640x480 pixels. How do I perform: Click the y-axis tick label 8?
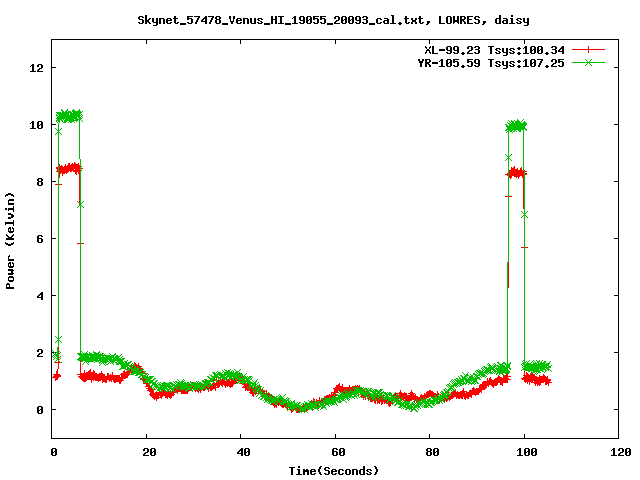pyautogui.click(x=40, y=182)
